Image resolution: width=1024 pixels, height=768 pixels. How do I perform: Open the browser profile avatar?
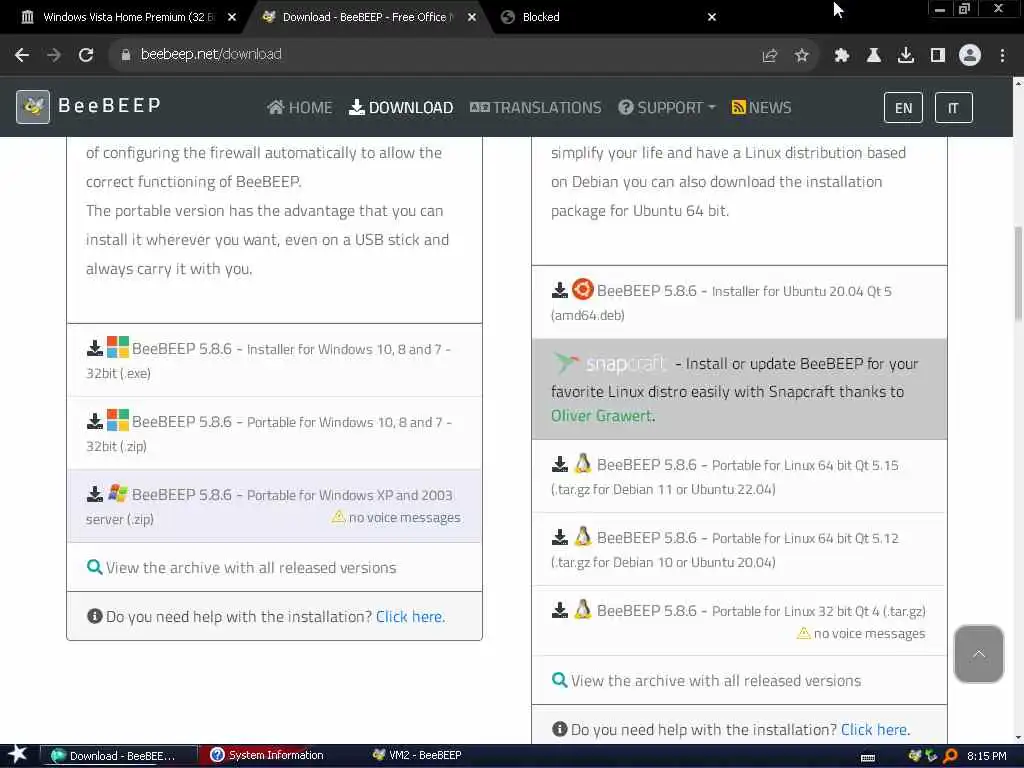pyautogui.click(x=970, y=55)
